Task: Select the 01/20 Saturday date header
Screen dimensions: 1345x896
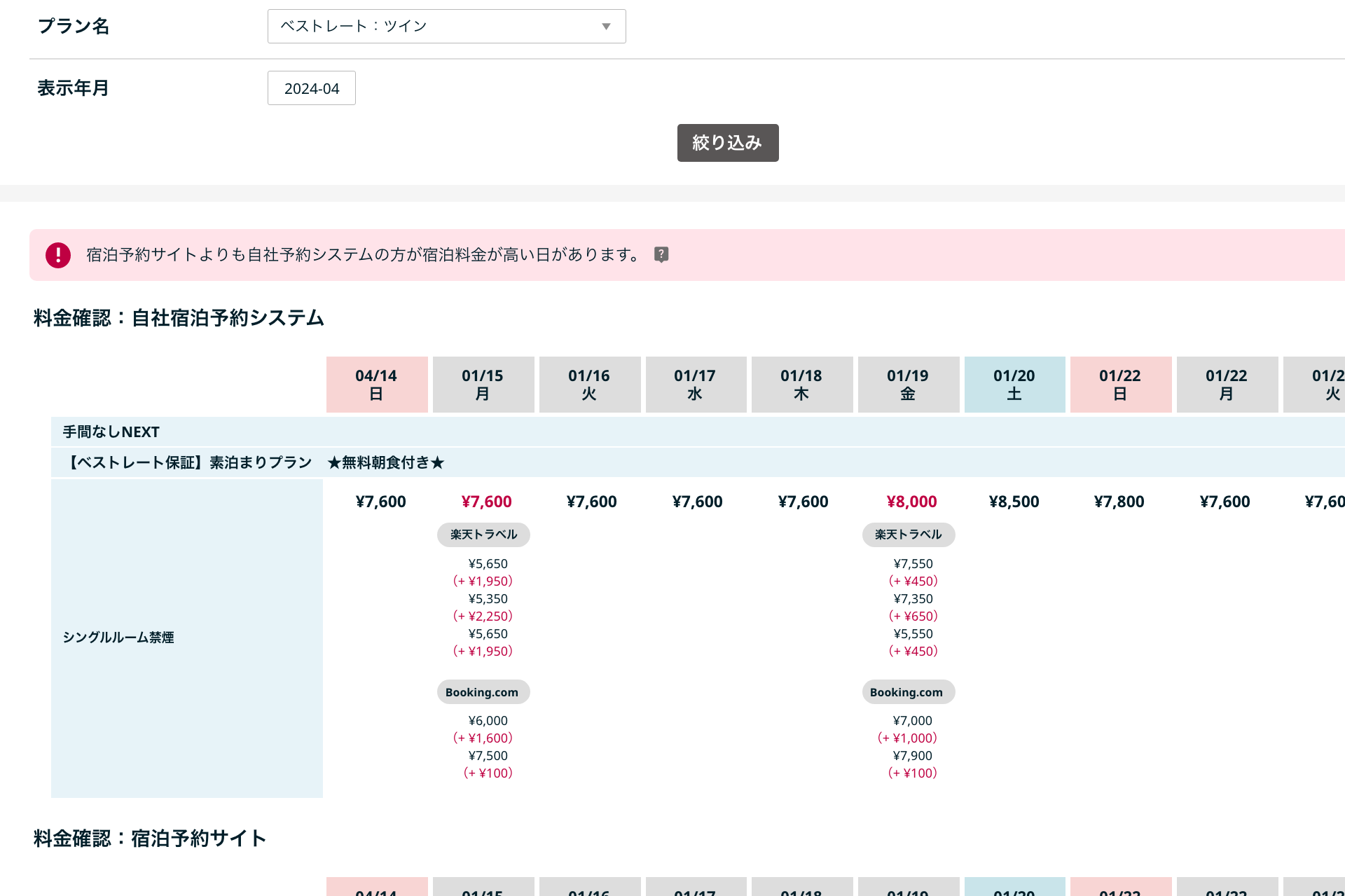Action: (x=1014, y=385)
